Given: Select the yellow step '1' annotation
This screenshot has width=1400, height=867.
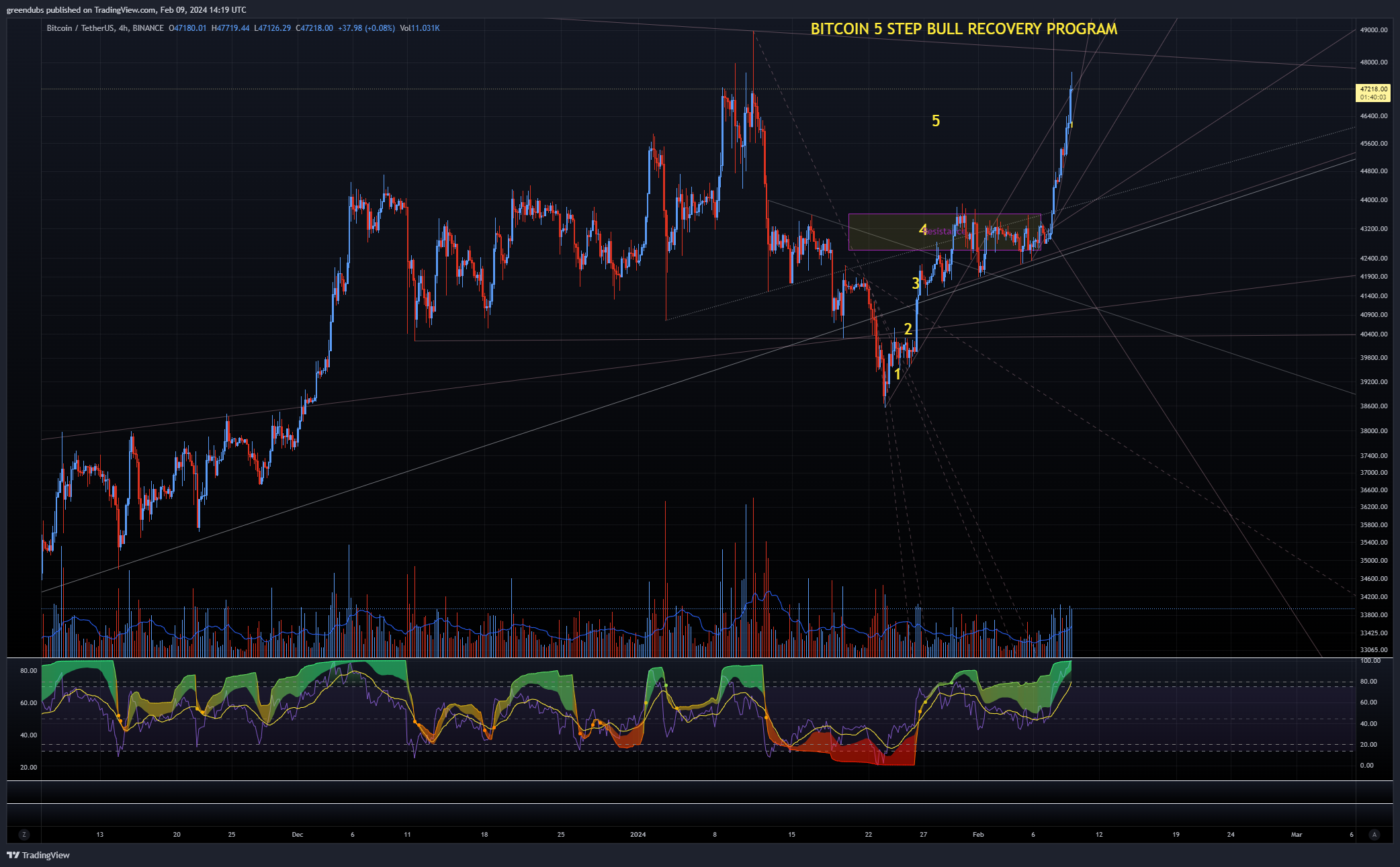Looking at the screenshot, I should click(x=898, y=374).
